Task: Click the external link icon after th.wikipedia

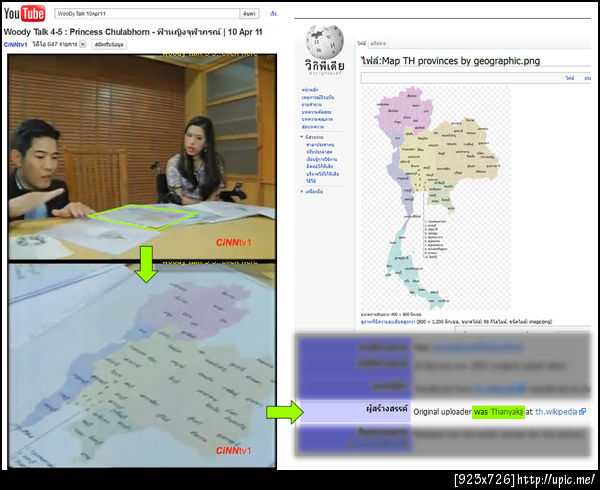Action: (582, 412)
